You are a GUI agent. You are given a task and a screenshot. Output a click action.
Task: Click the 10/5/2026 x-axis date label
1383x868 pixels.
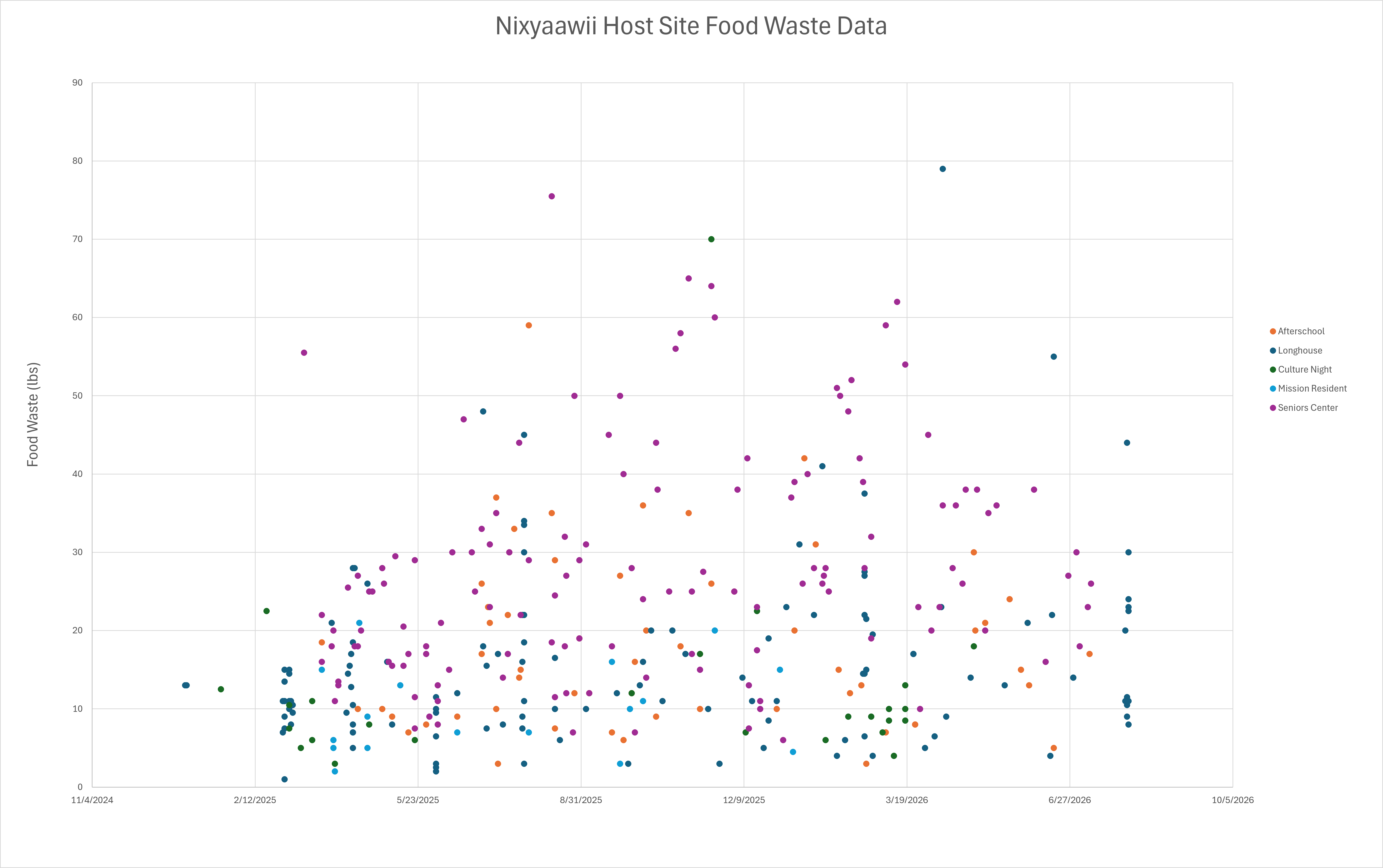pos(1233,800)
